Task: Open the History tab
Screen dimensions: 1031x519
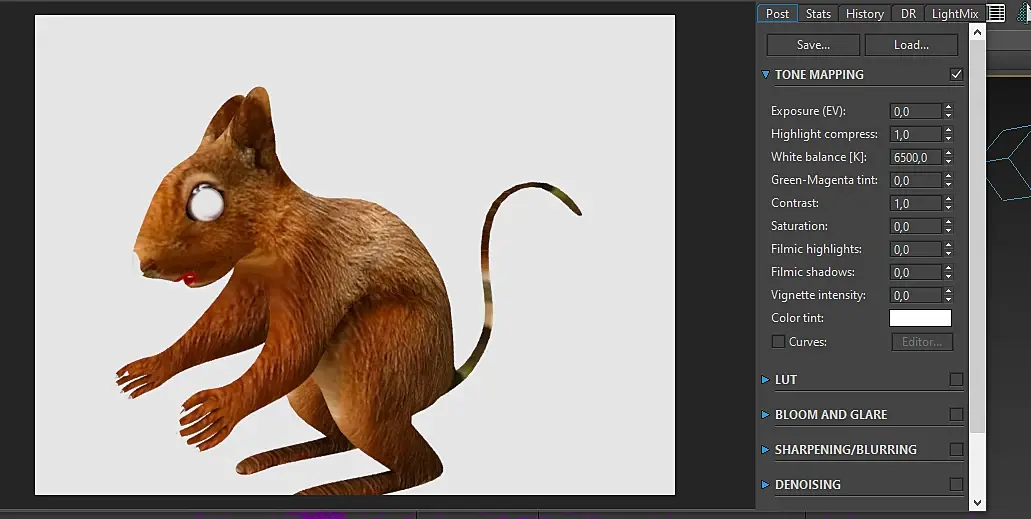Action: [x=864, y=14]
